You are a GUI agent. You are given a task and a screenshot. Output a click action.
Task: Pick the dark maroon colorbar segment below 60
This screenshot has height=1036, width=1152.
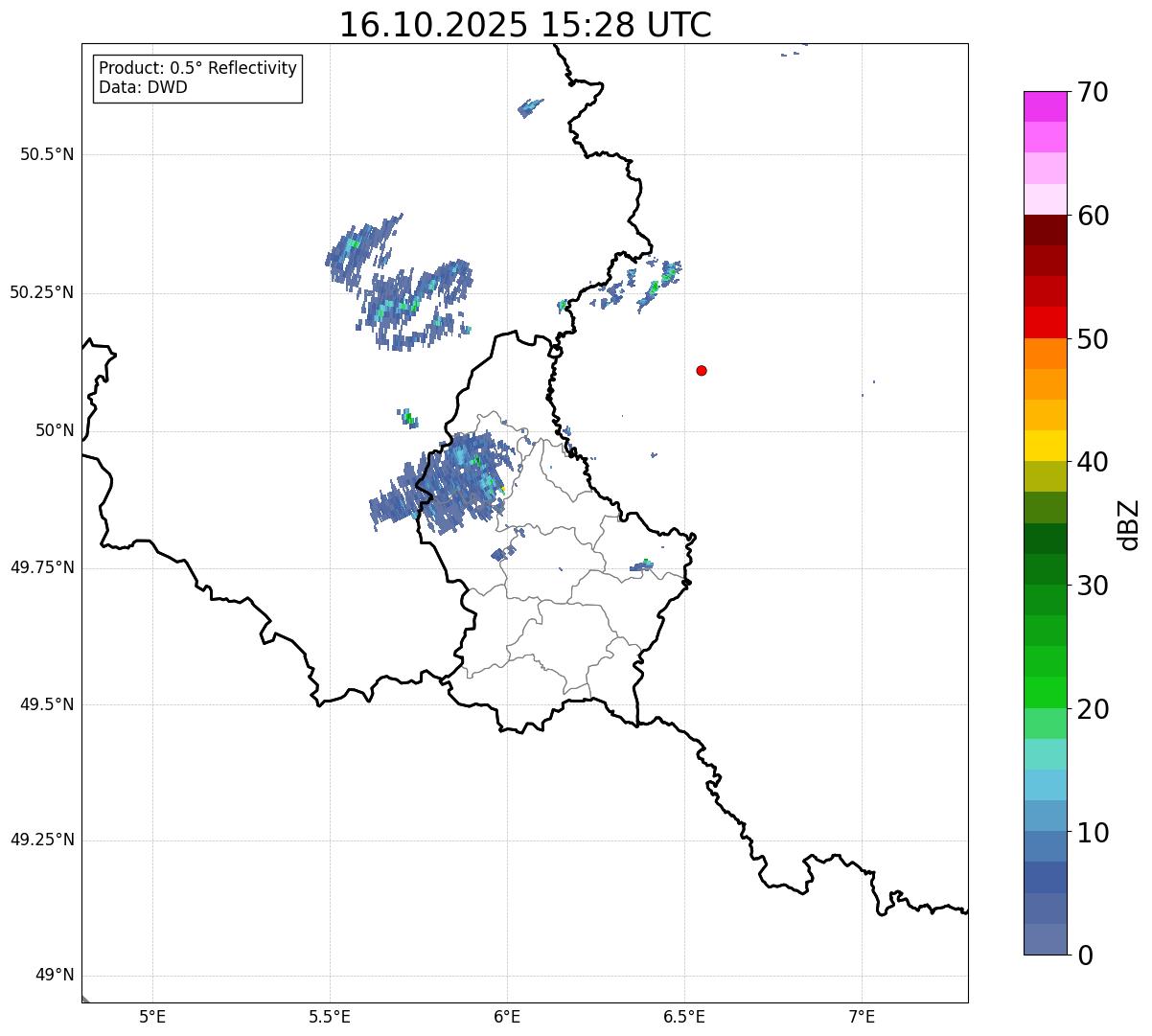click(x=1046, y=230)
